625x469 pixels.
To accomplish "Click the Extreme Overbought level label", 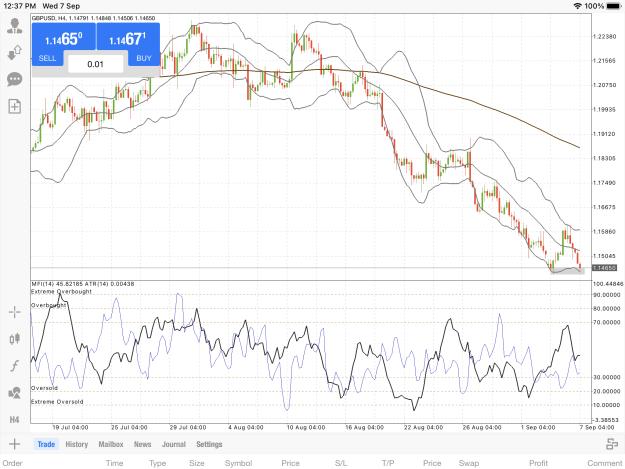I will tap(61, 292).
